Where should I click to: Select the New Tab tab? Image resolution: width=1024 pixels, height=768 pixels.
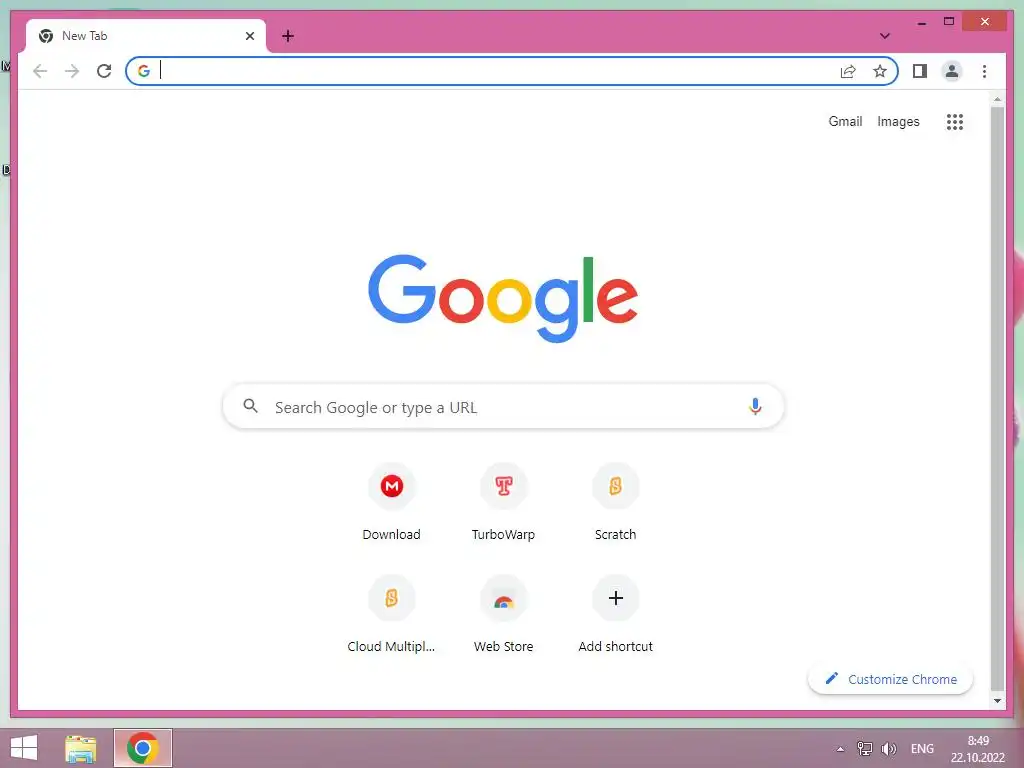146,36
